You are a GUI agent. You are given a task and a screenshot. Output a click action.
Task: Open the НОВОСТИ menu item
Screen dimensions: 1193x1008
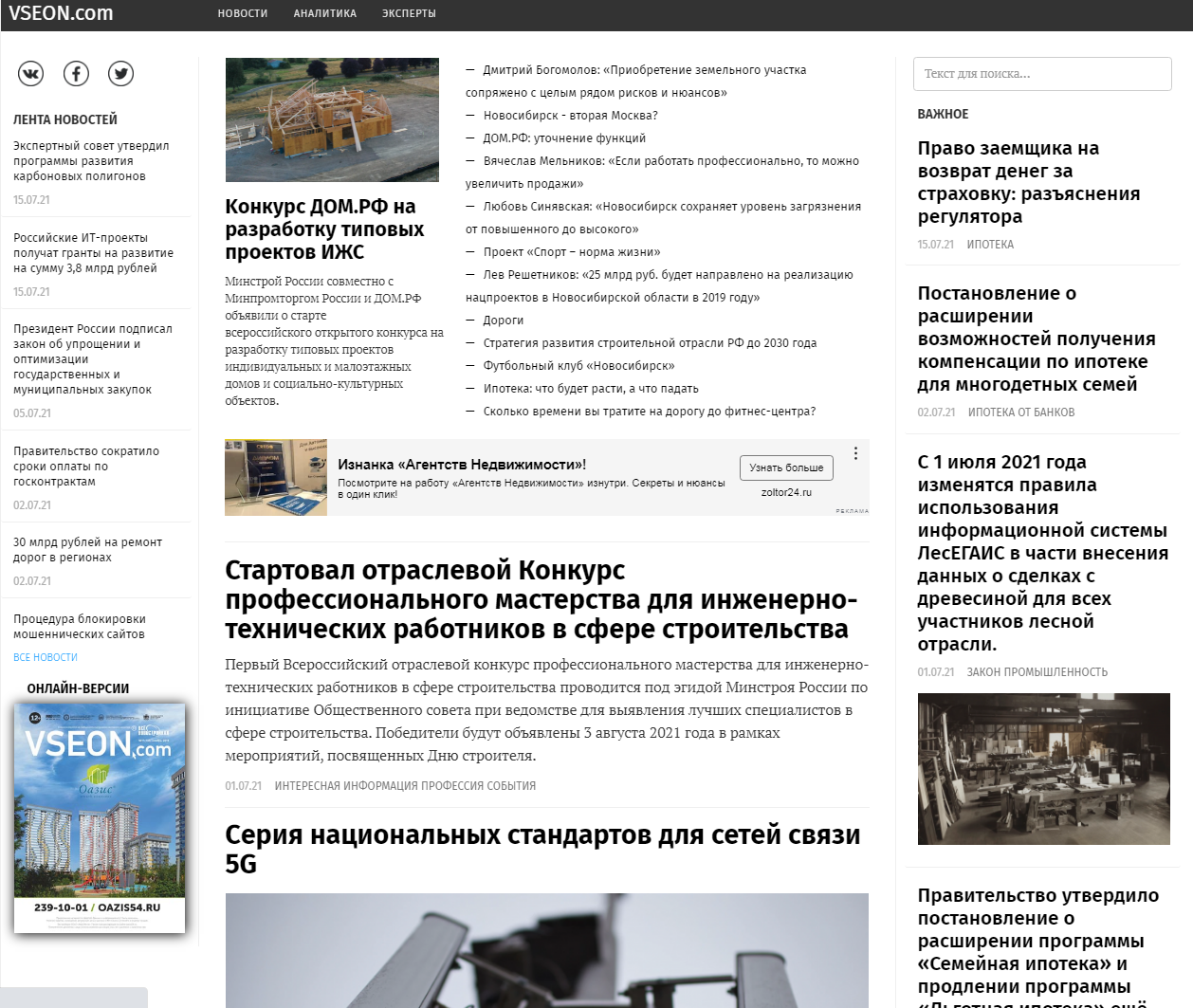[x=243, y=13]
